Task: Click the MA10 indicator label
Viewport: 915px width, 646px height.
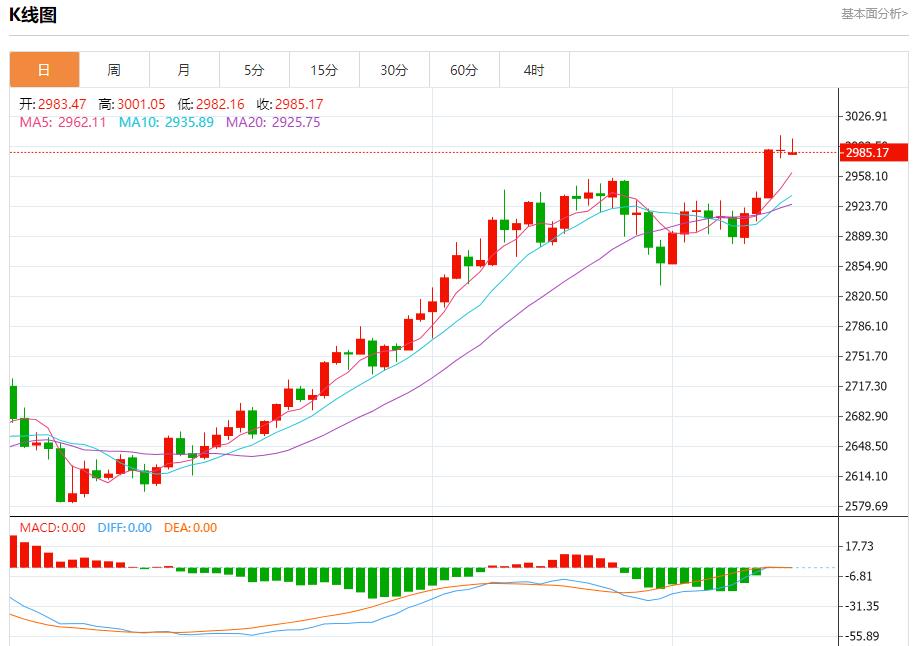Action: [166, 122]
